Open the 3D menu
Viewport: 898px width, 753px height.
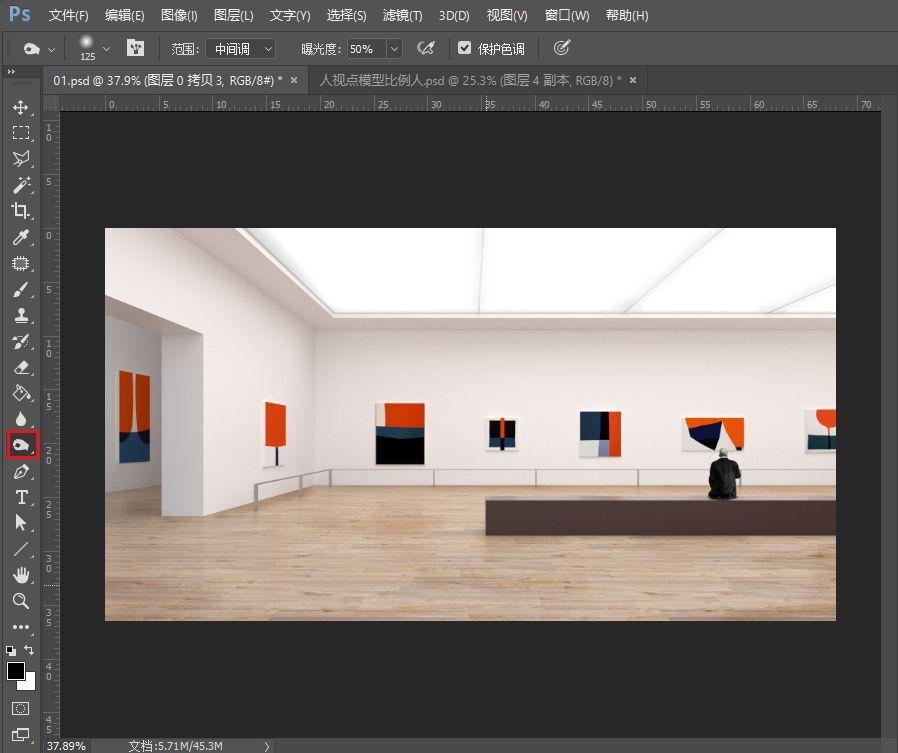(x=454, y=15)
